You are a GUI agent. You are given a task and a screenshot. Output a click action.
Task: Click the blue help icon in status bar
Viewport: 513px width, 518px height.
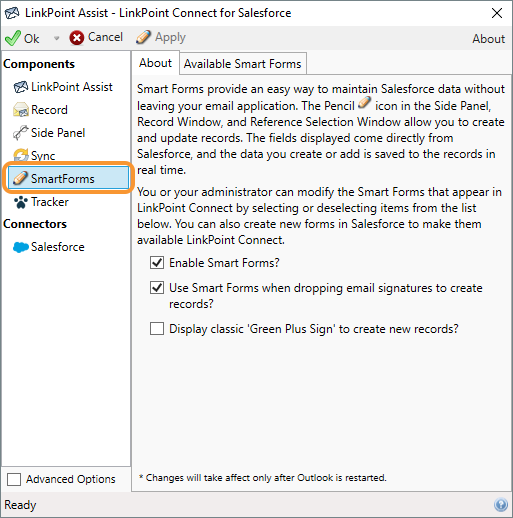click(501, 505)
